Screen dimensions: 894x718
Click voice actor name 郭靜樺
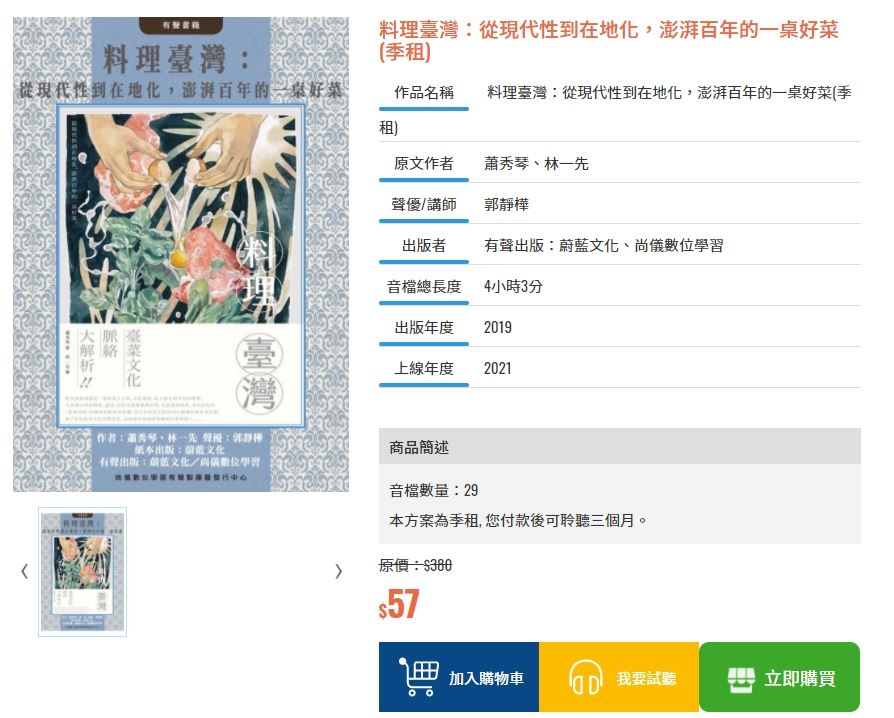[x=506, y=204]
